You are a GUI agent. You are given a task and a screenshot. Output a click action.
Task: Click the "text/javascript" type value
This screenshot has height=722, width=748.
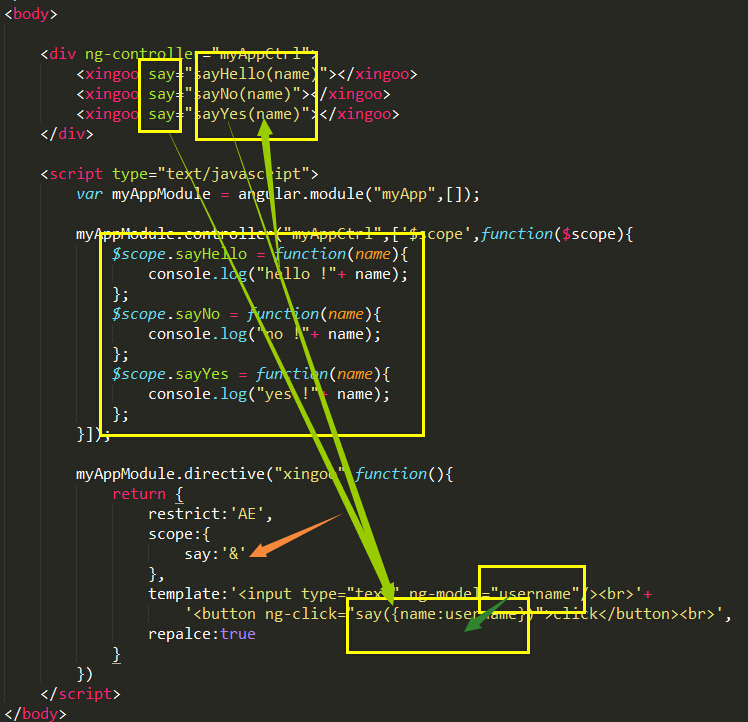tap(234, 174)
